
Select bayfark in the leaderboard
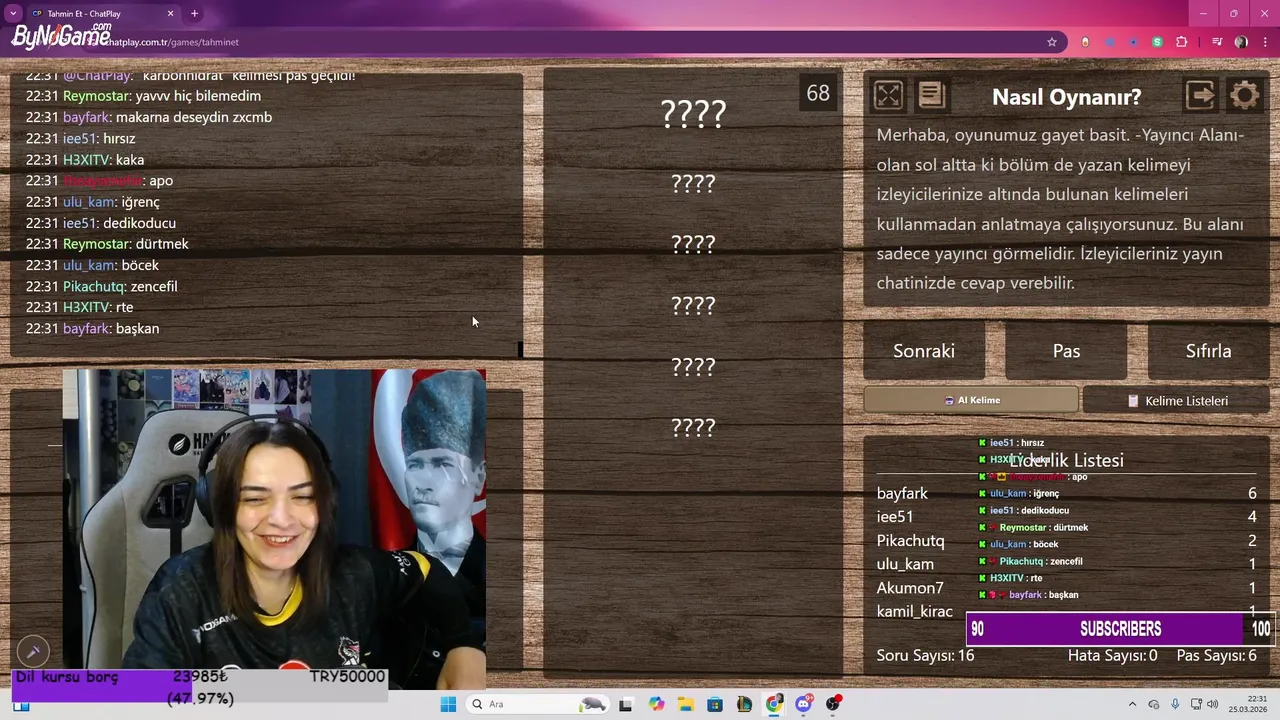tap(902, 493)
